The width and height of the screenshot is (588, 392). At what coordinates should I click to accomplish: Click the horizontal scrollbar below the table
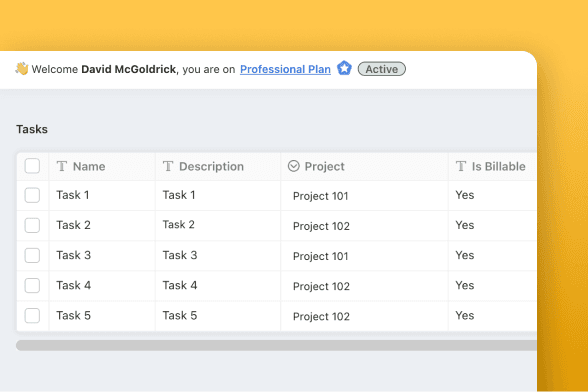276,345
